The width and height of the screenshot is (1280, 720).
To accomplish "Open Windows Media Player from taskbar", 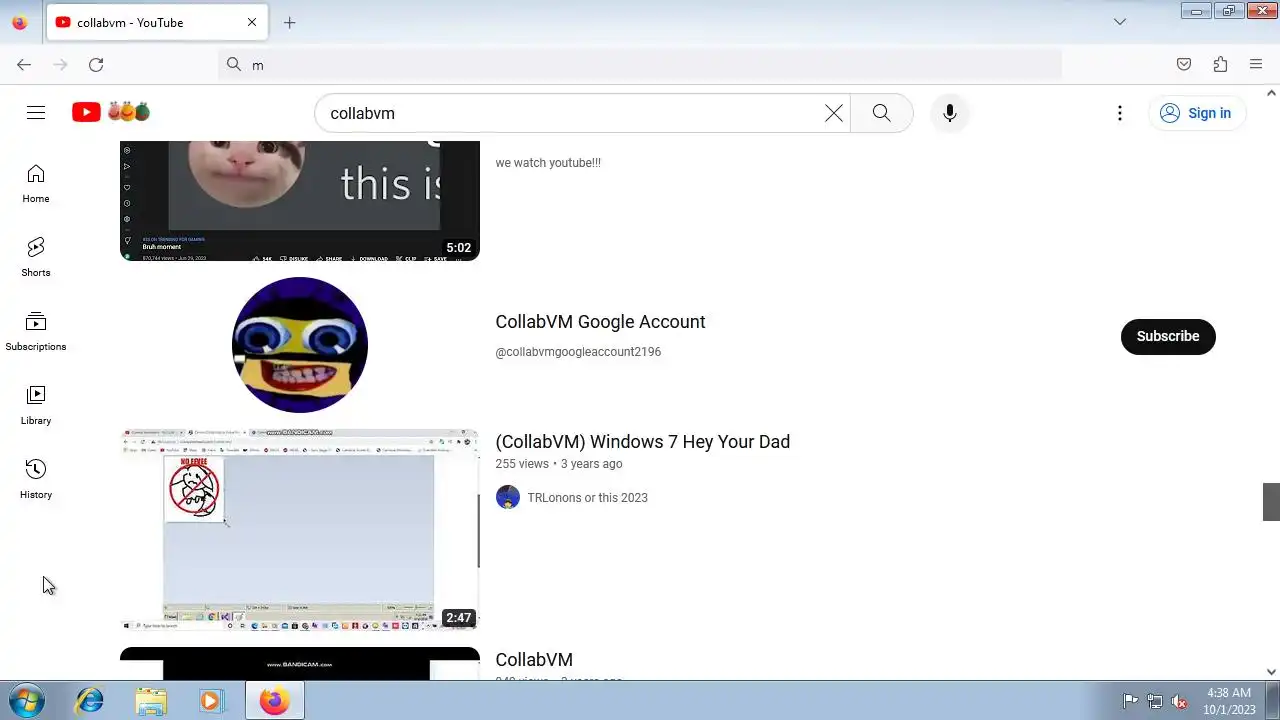I will 211,701.
